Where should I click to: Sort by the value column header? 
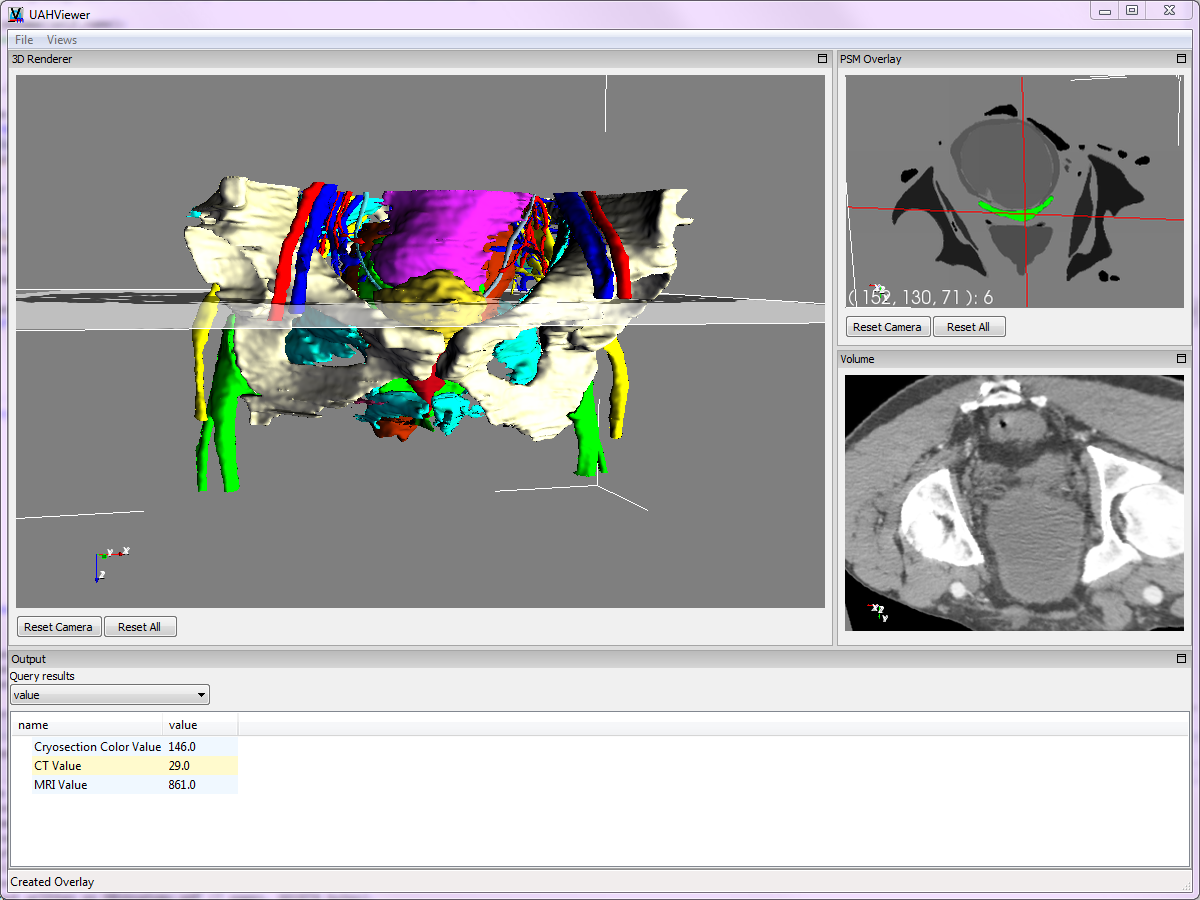coord(199,725)
